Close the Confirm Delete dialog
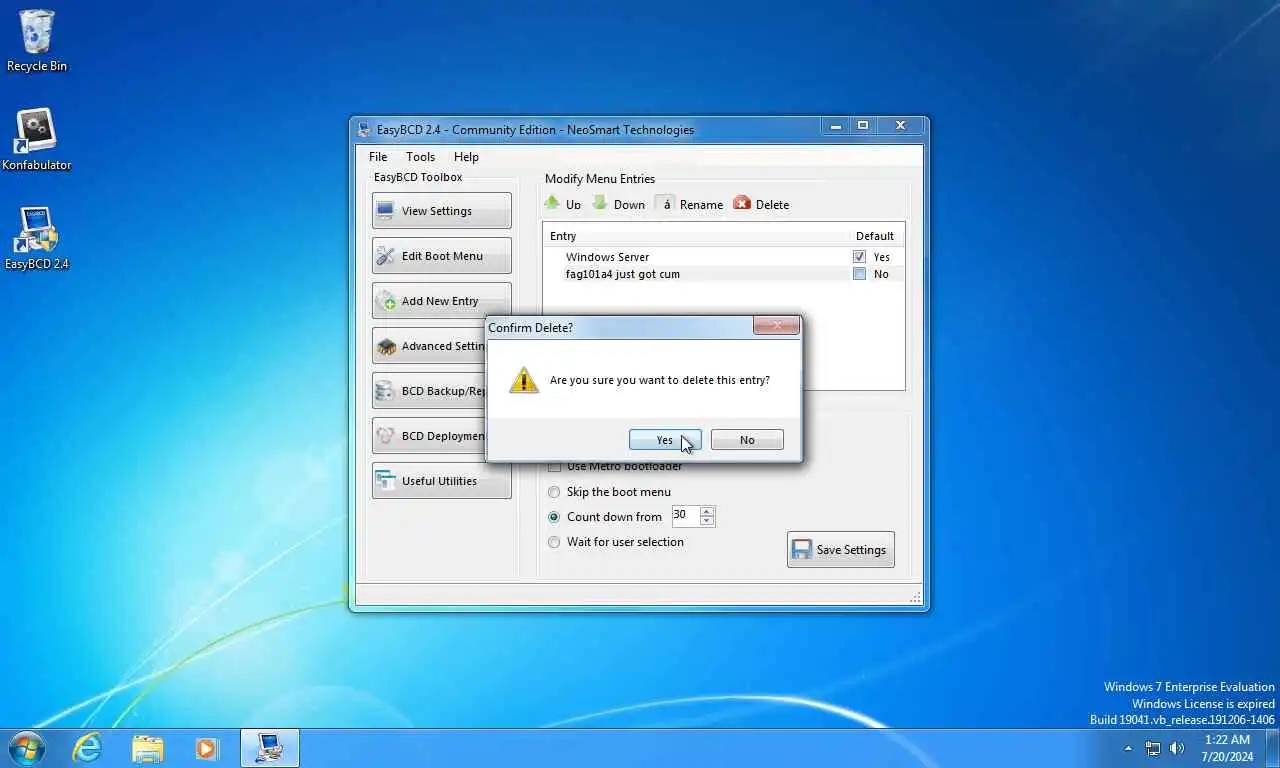1280x768 pixels. (x=776, y=326)
